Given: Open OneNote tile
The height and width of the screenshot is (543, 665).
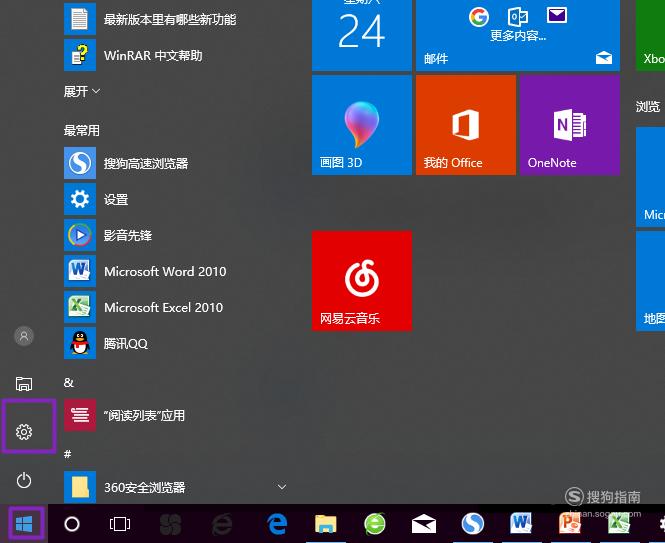Looking at the screenshot, I should tap(570, 125).
